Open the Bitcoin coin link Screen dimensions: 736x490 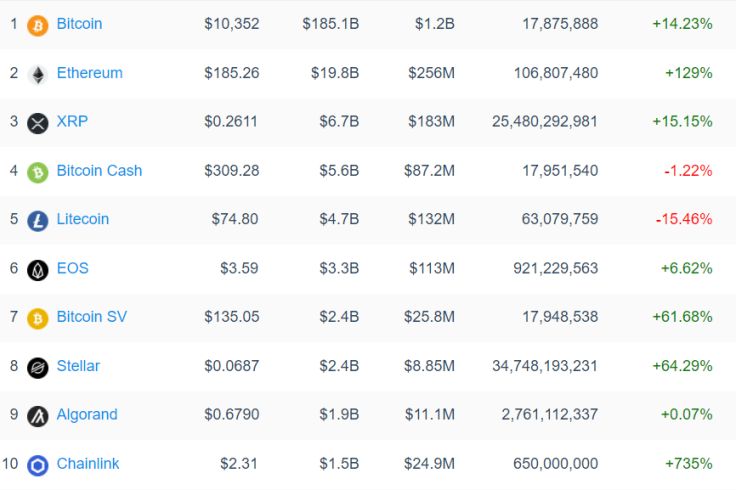[x=79, y=23]
